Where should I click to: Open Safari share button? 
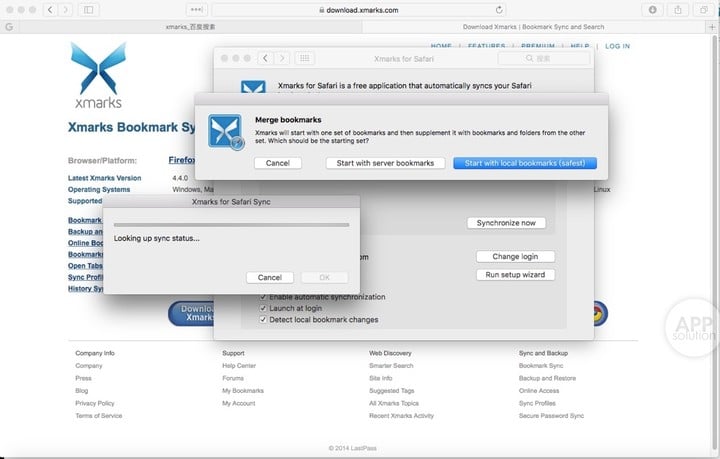pos(678,10)
